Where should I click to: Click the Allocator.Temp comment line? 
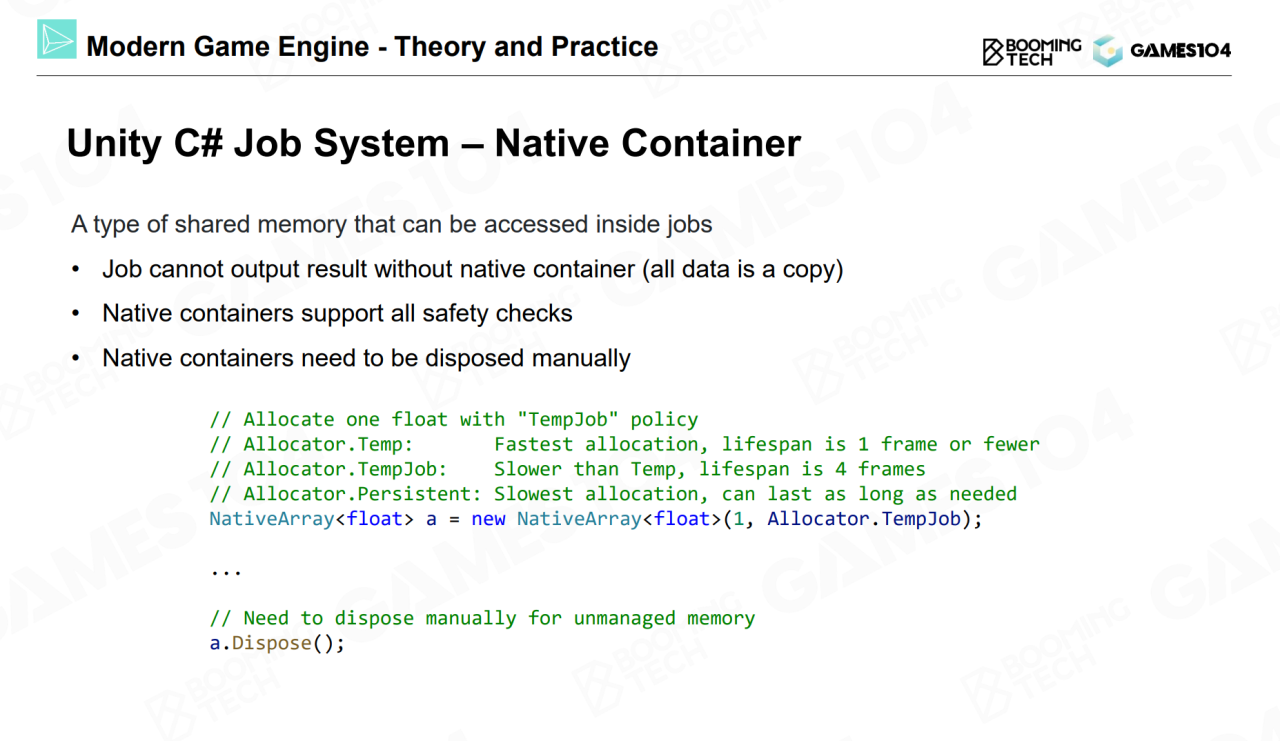pyautogui.click(x=624, y=444)
